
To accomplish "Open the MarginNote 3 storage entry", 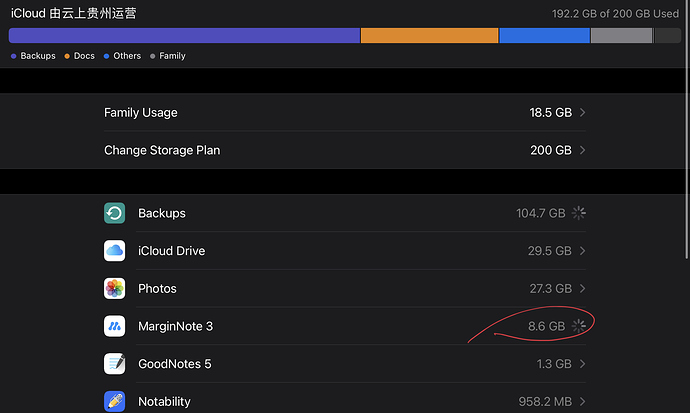I will [345, 326].
